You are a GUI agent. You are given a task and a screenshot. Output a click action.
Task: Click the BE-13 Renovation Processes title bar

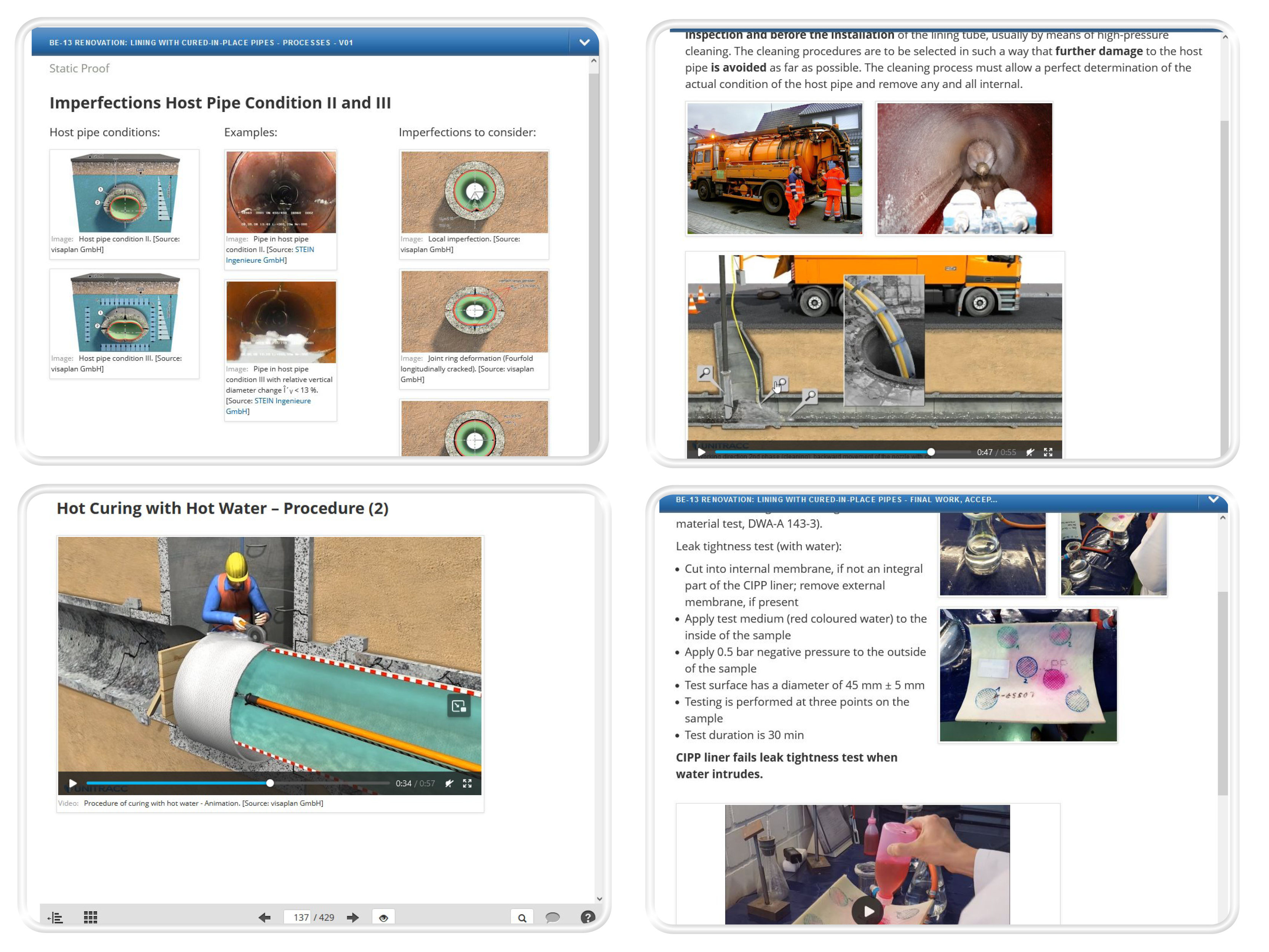click(x=201, y=43)
